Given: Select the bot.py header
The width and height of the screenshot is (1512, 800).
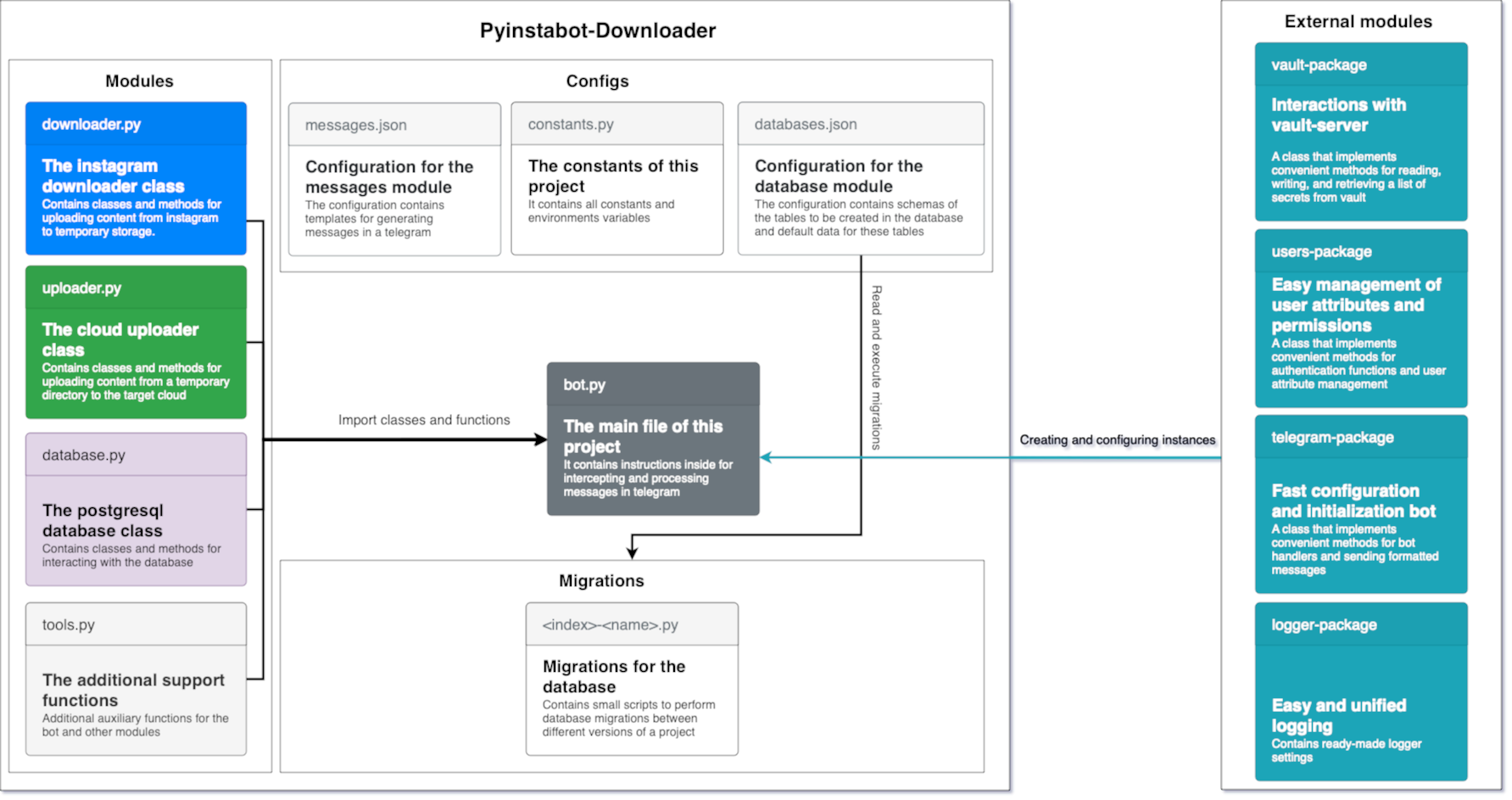Looking at the screenshot, I should point(653,384).
